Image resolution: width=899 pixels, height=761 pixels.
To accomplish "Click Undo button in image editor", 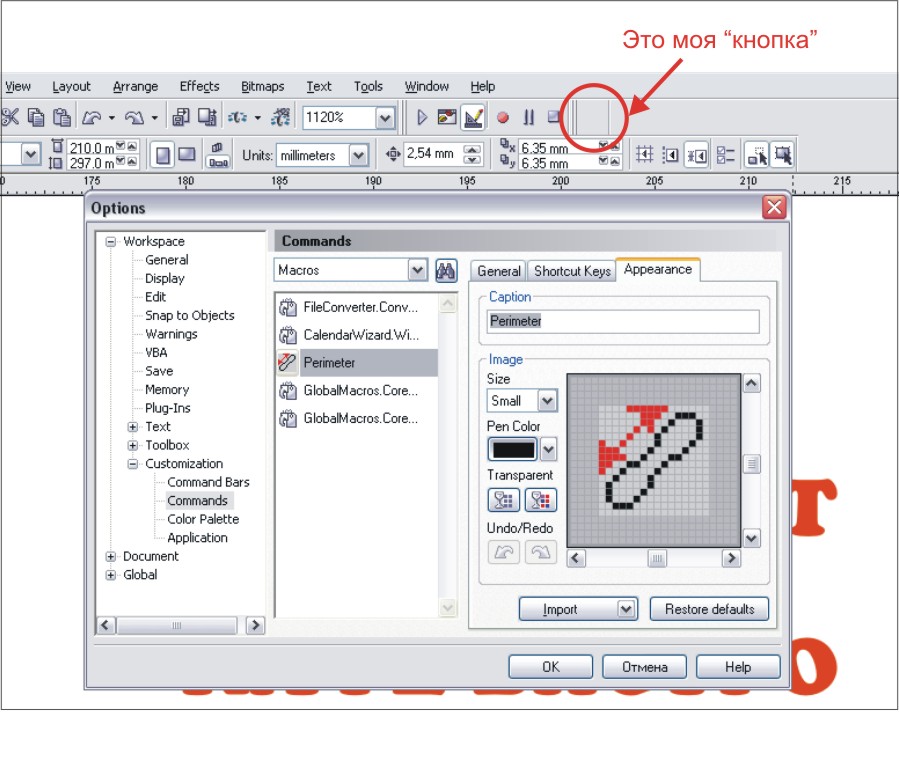I will tap(503, 552).
